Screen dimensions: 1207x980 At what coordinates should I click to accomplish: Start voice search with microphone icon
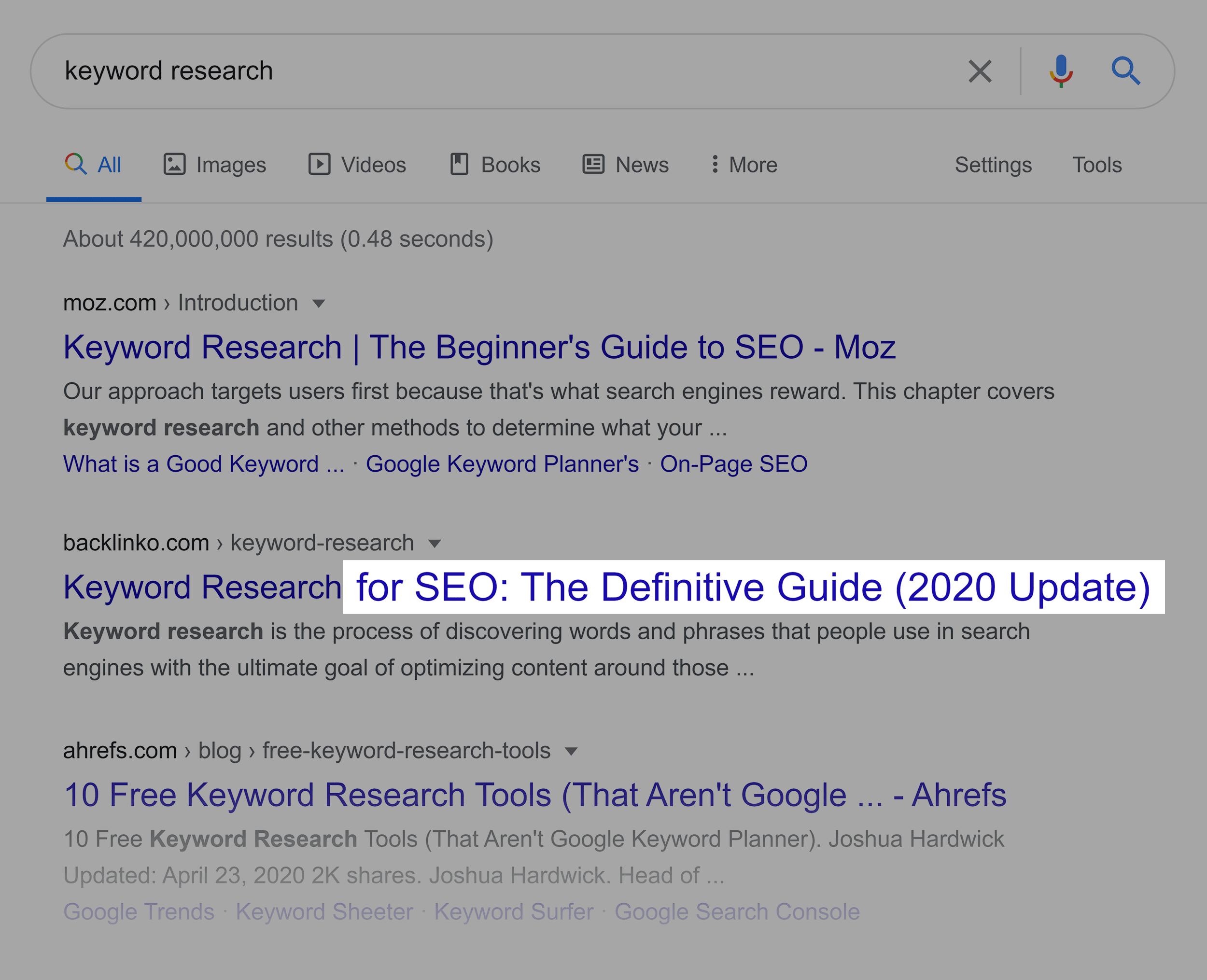(x=1061, y=71)
